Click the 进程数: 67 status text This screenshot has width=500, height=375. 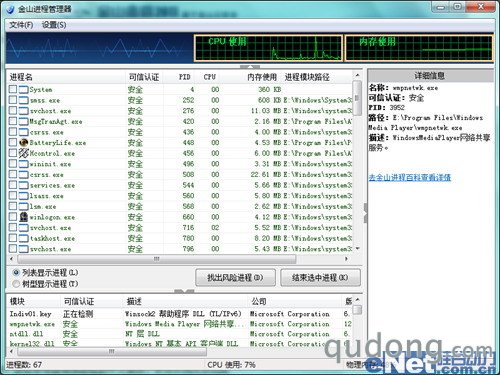24,365
